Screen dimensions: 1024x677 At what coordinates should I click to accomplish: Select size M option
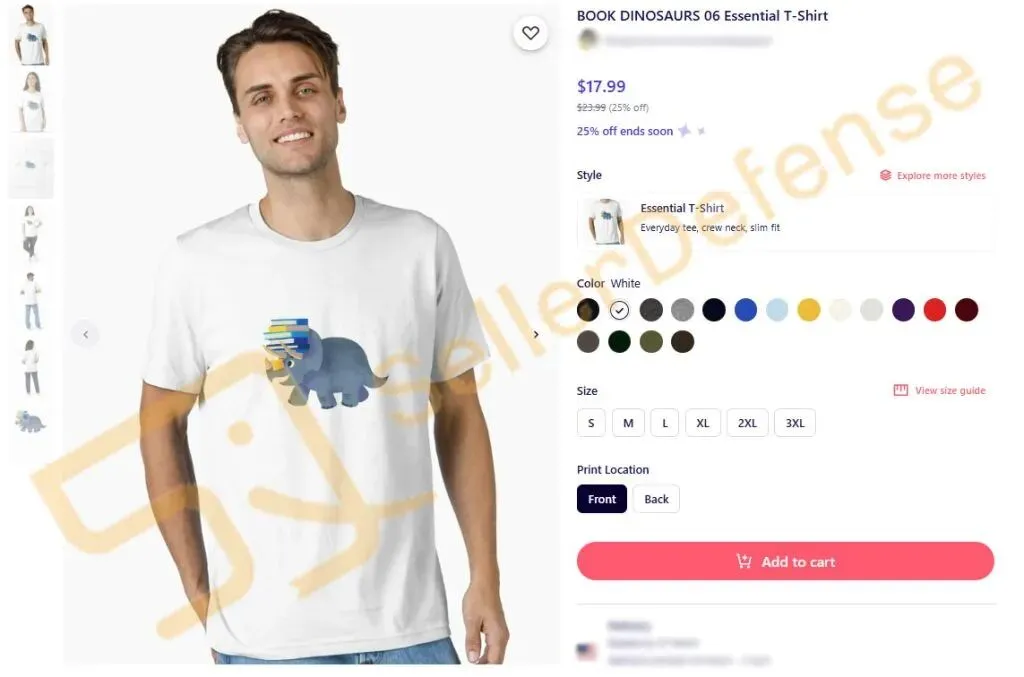tap(628, 423)
